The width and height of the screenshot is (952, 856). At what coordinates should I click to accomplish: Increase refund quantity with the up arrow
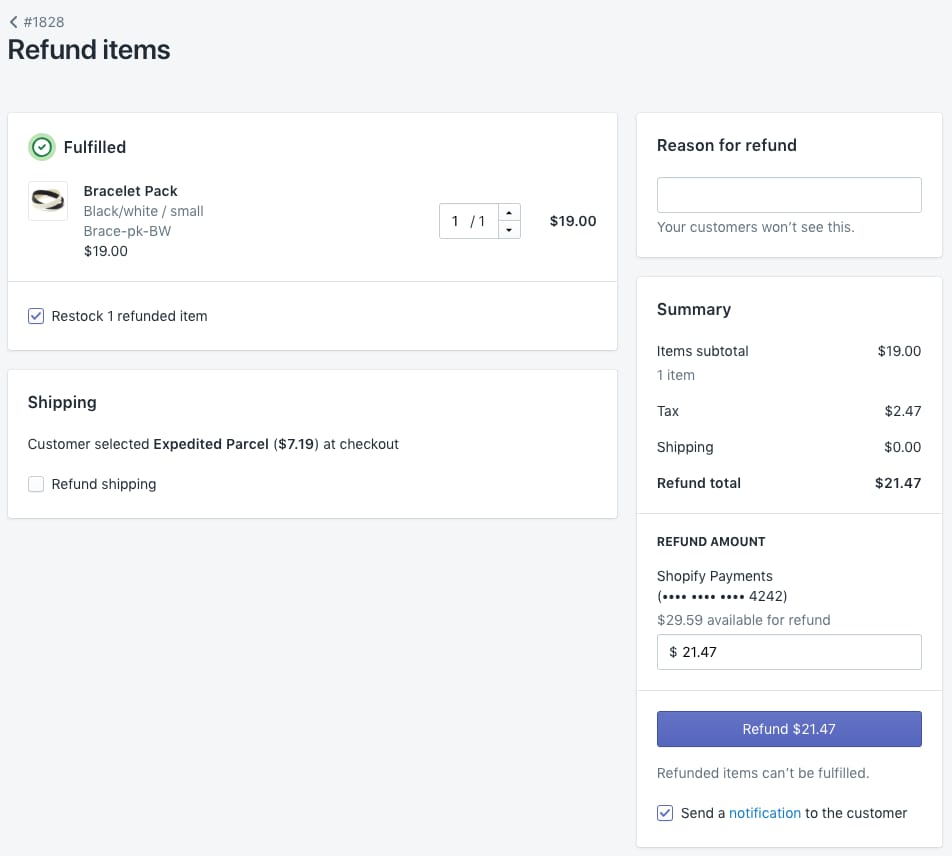(x=509, y=212)
